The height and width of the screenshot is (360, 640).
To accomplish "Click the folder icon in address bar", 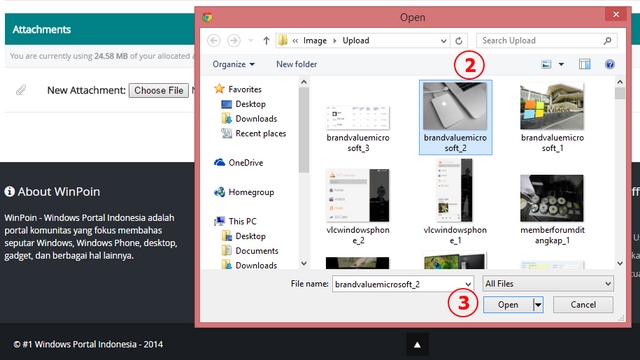I will (x=282, y=40).
